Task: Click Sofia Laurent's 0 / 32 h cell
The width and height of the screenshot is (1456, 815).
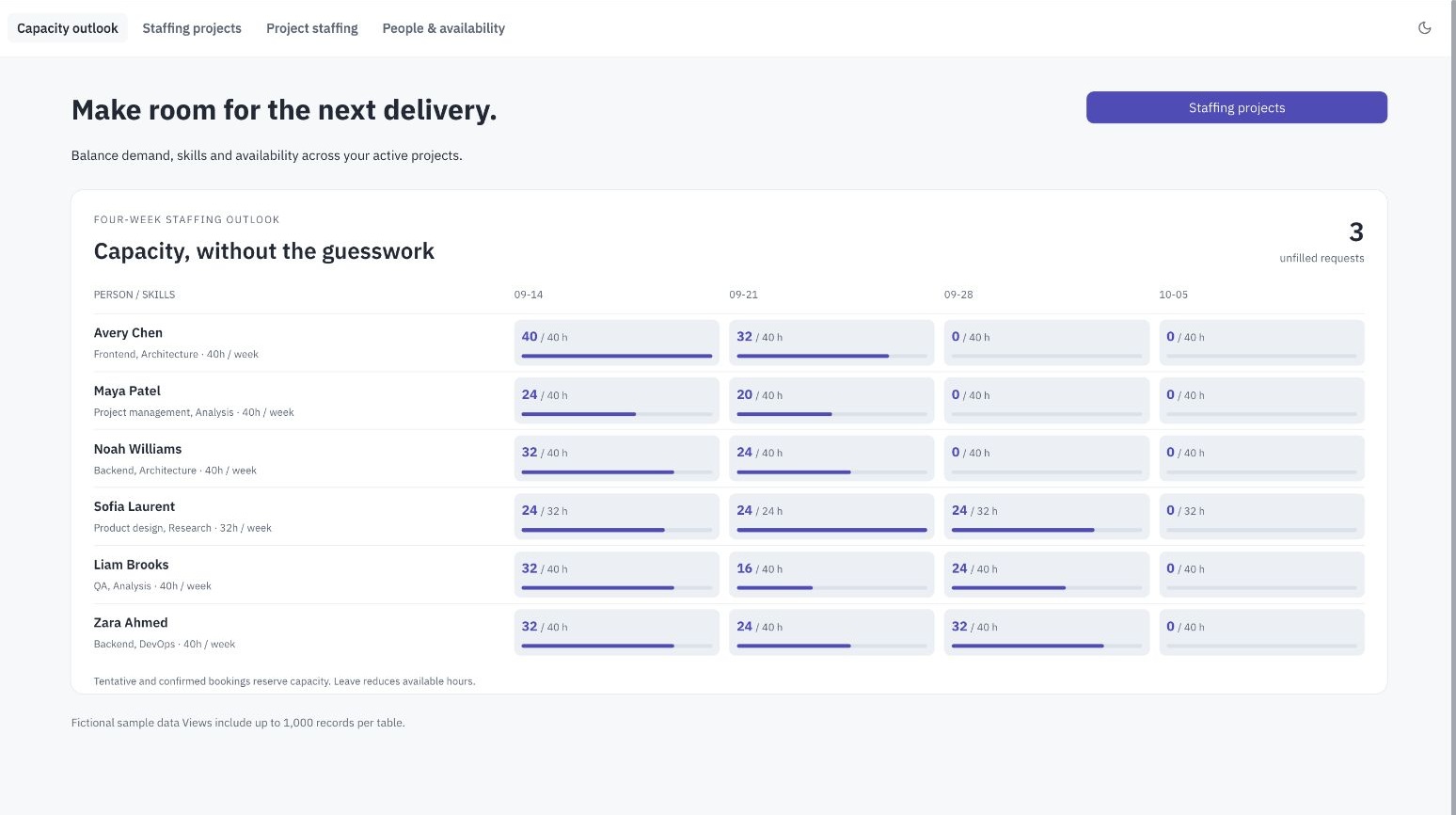Action: coord(1262,517)
